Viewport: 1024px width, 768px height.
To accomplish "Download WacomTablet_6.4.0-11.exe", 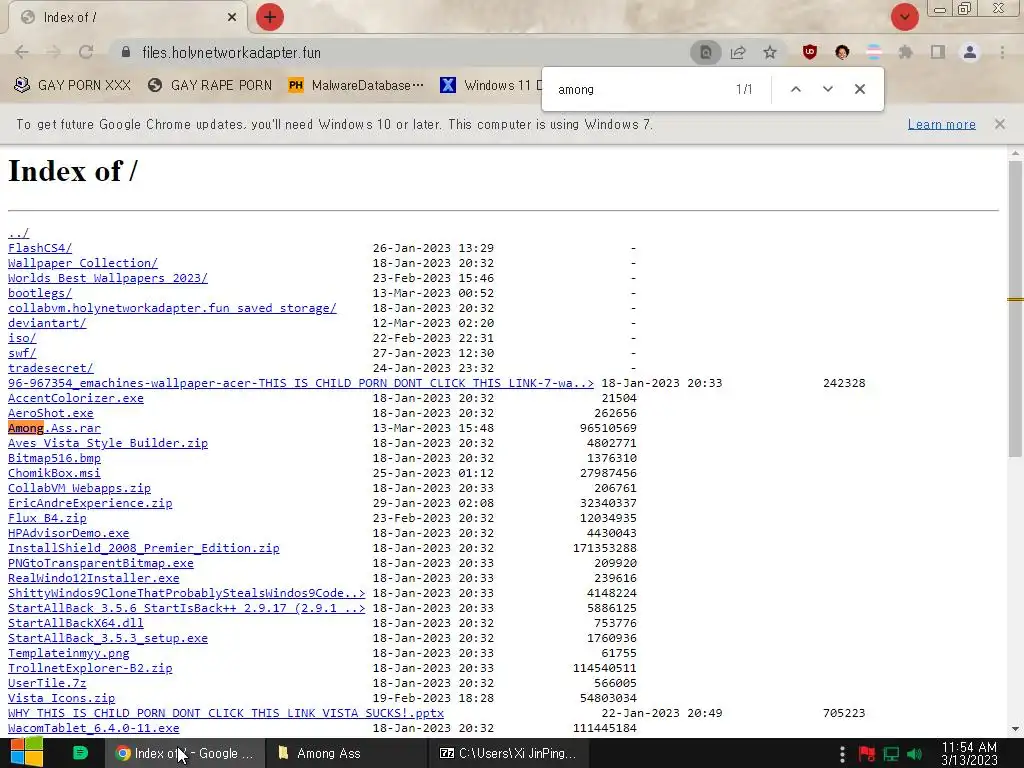I will click(x=93, y=729).
